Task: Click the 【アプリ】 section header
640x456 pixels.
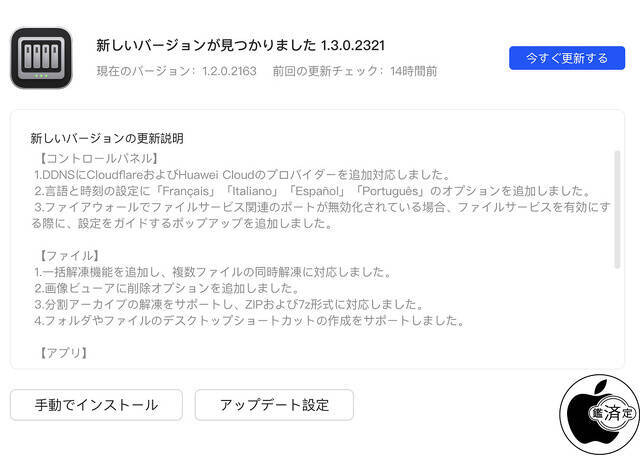Action: (63, 353)
